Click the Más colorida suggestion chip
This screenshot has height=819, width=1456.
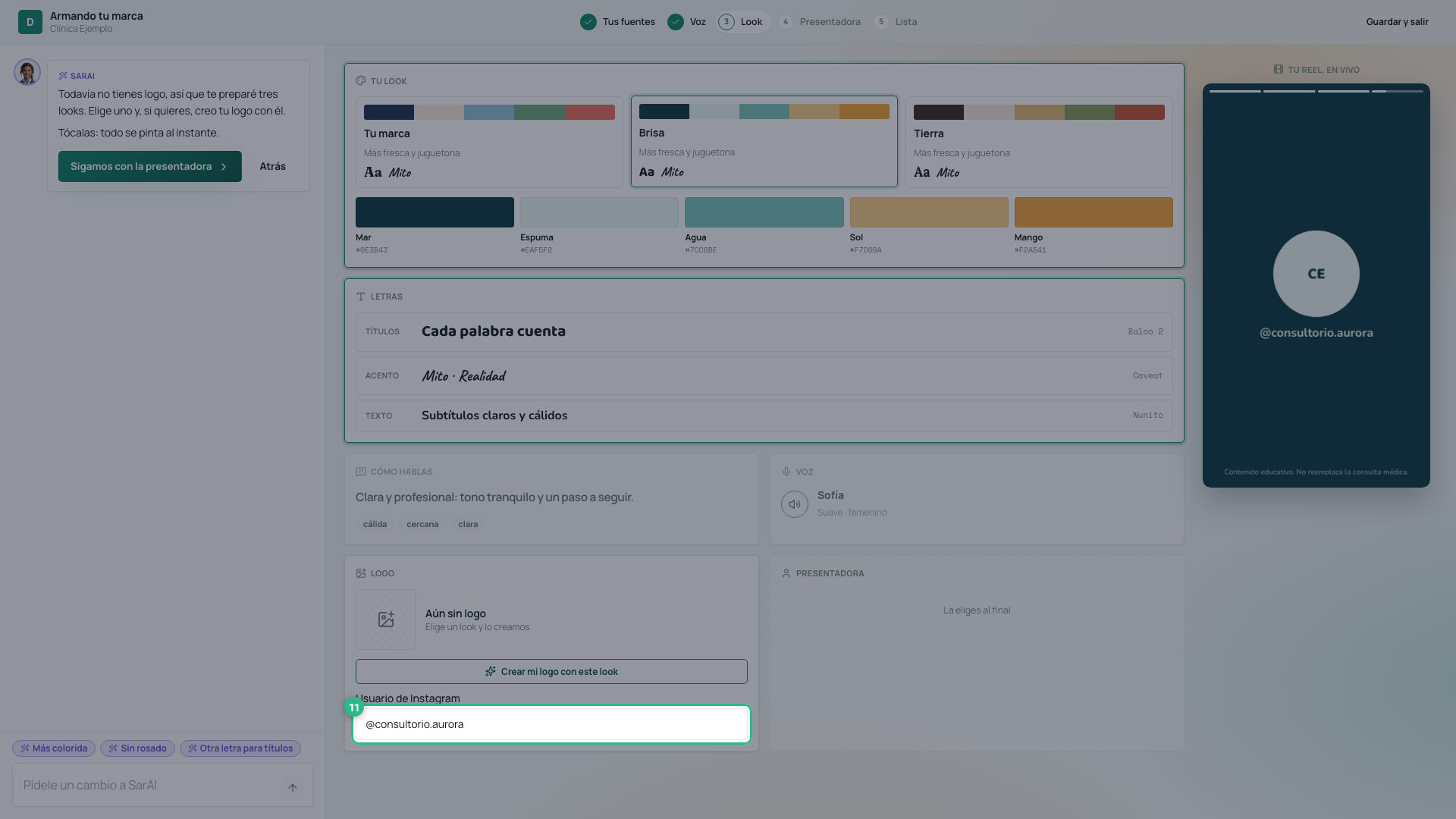tap(54, 748)
